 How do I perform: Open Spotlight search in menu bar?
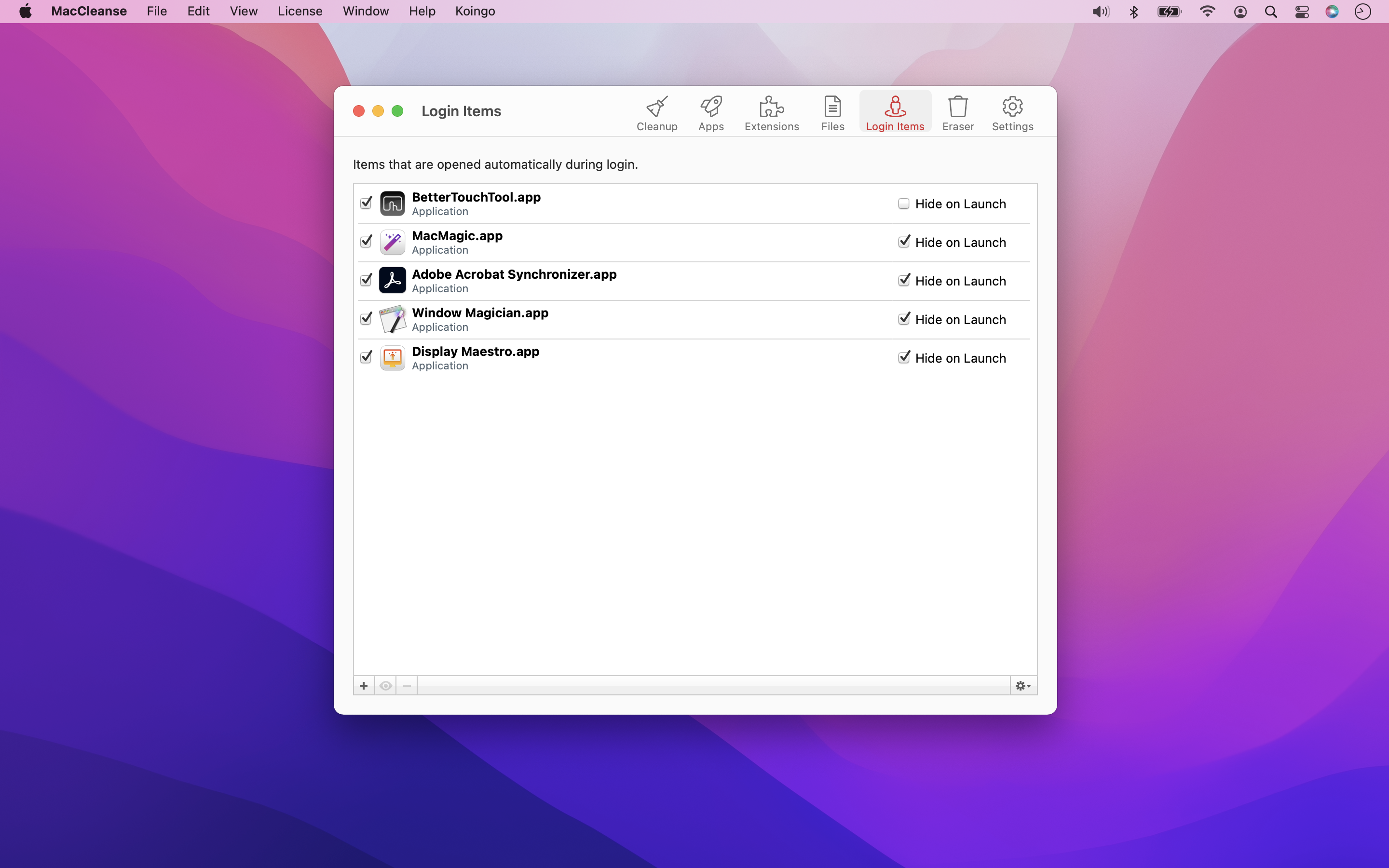[x=1271, y=12]
